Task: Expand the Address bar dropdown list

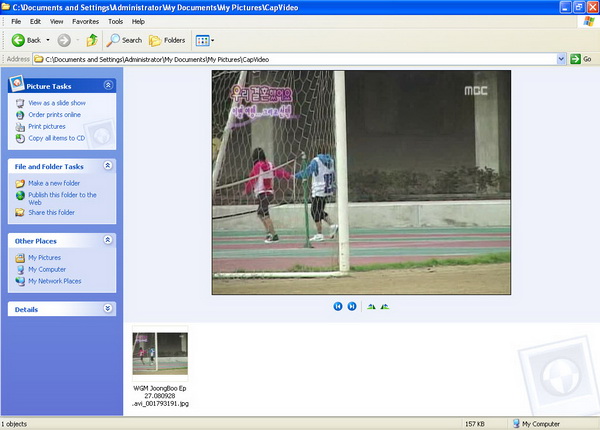Action: pyautogui.click(x=561, y=59)
